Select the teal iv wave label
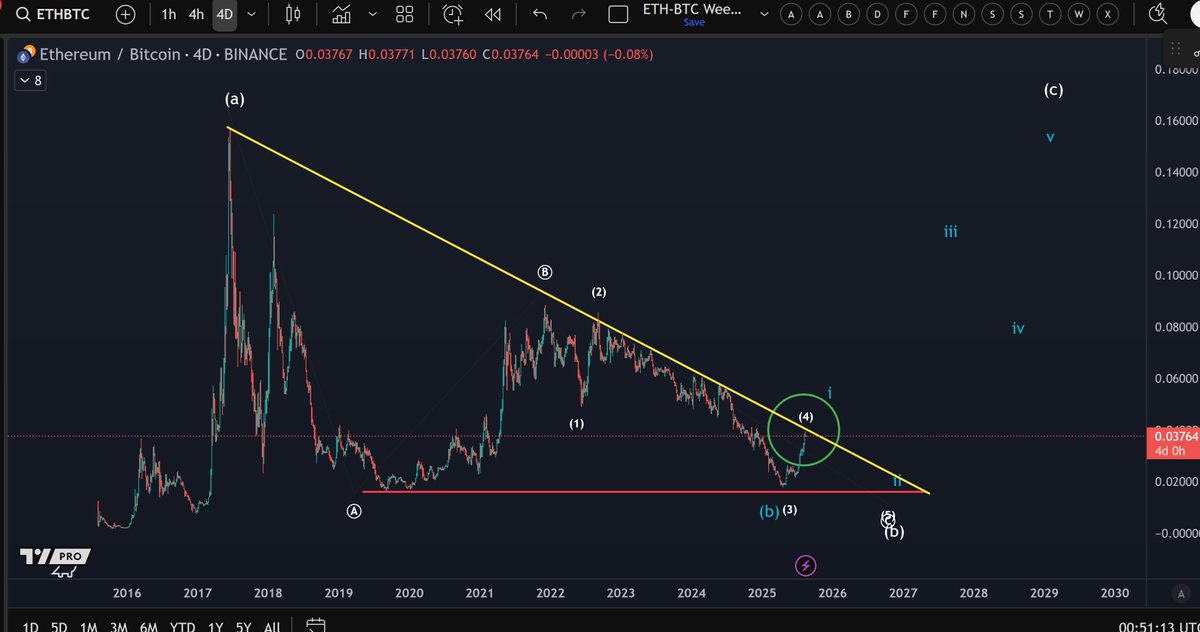Viewport: 1200px width, 632px height. coord(1017,327)
